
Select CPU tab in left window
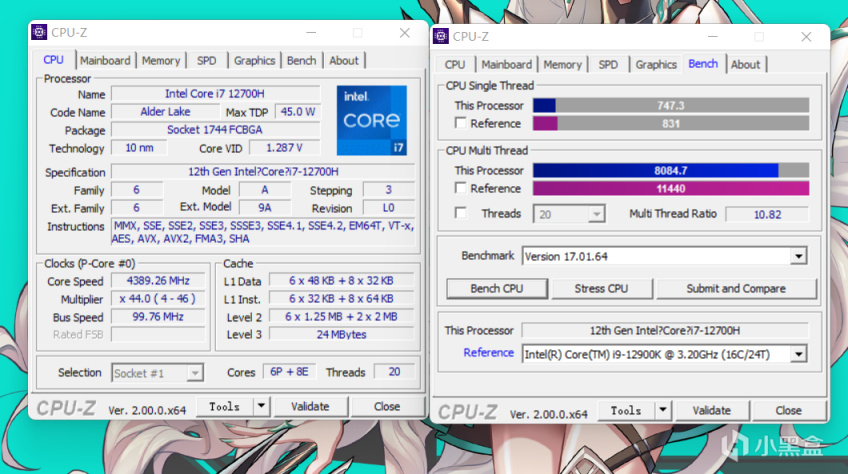click(x=54, y=60)
